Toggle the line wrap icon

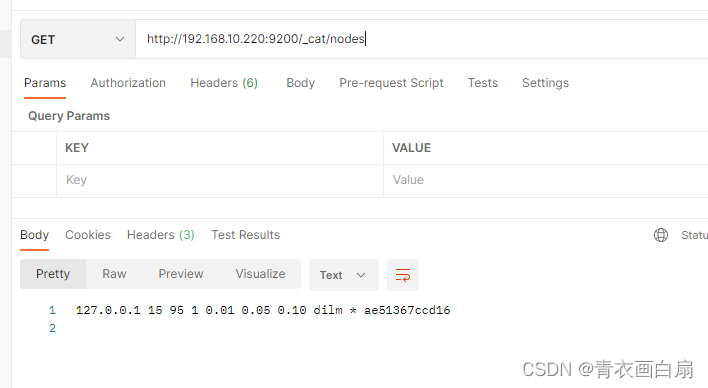point(403,275)
